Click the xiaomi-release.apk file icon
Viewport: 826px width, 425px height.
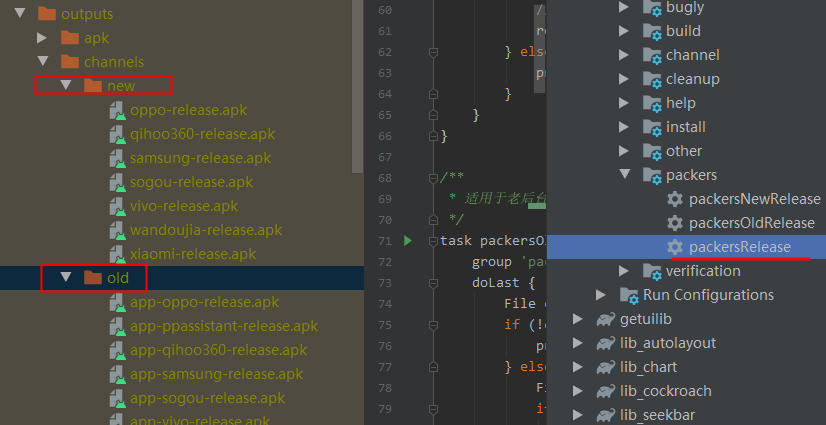click(117, 254)
